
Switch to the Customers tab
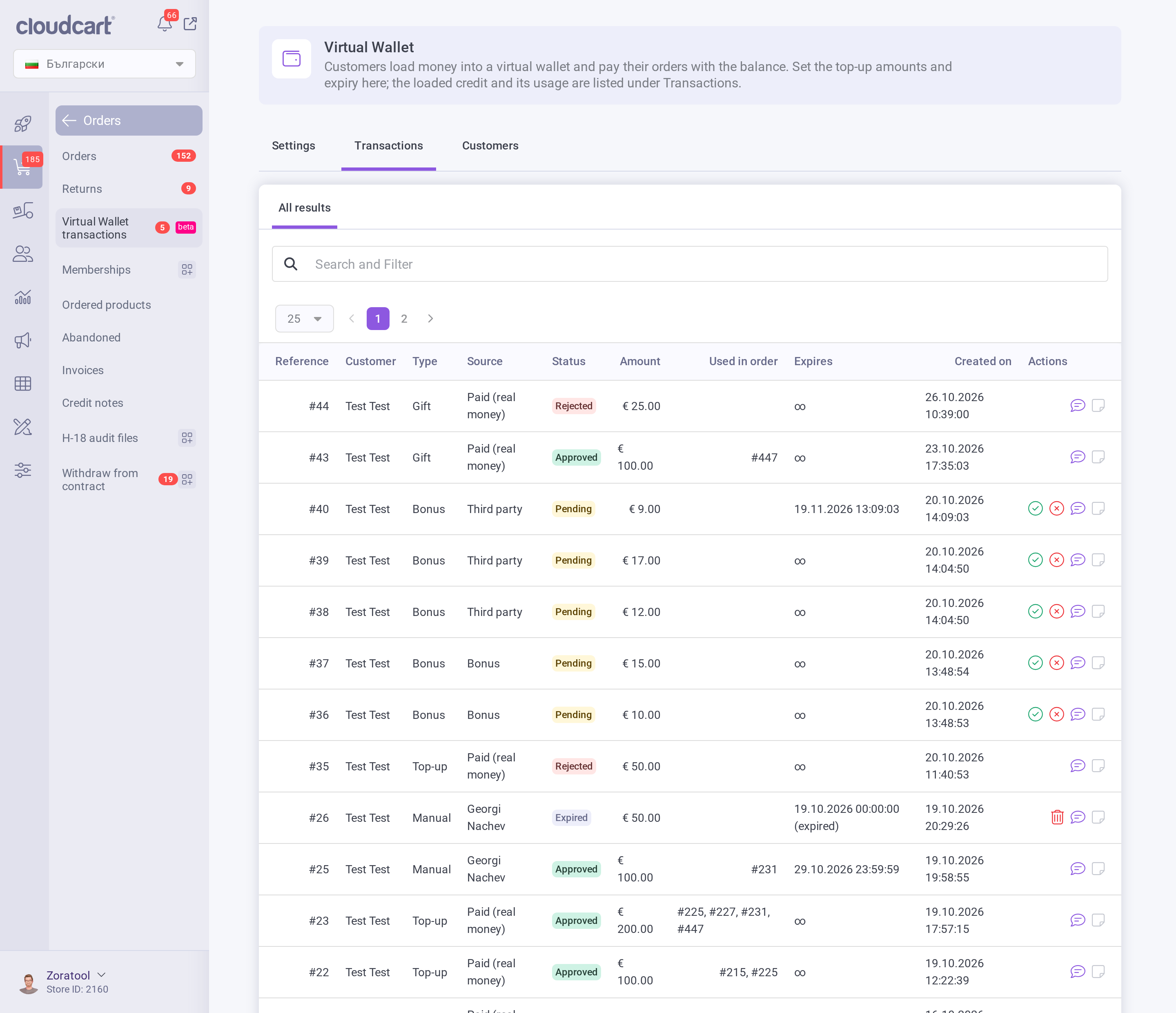(490, 146)
